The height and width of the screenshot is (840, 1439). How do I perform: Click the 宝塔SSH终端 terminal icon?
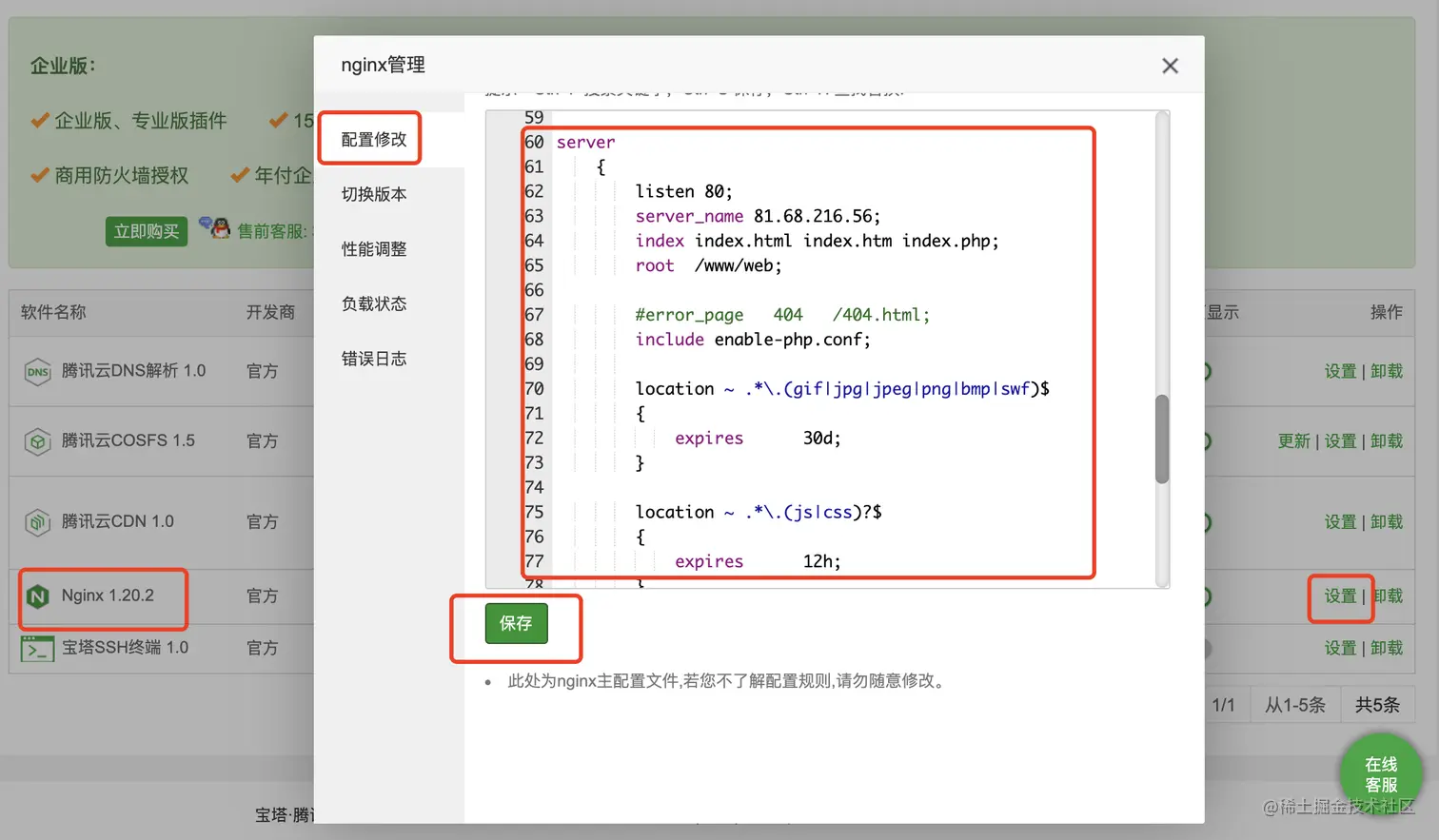point(37,649)
